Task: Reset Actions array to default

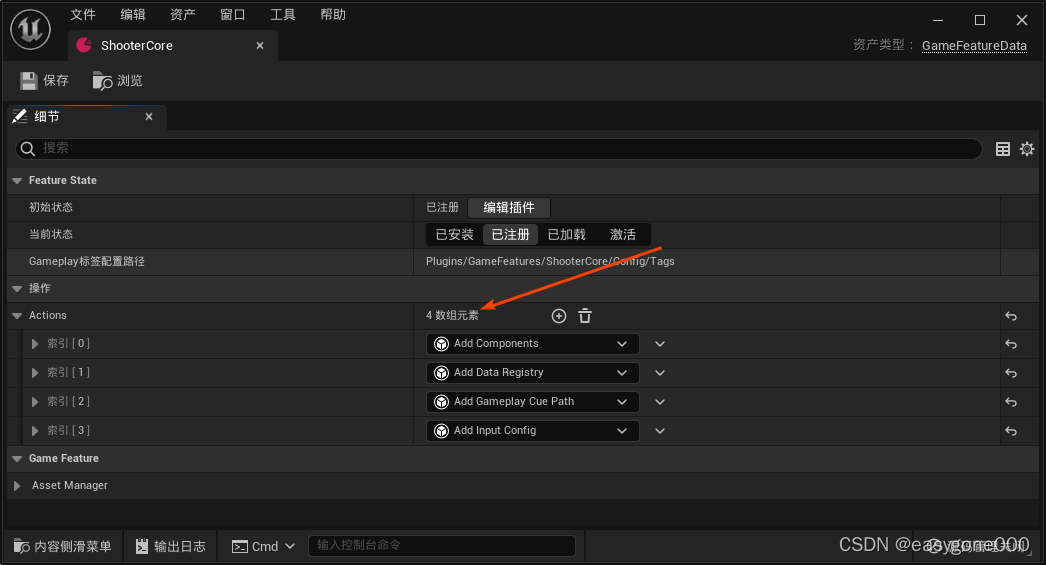Action: pos(1011,316)
